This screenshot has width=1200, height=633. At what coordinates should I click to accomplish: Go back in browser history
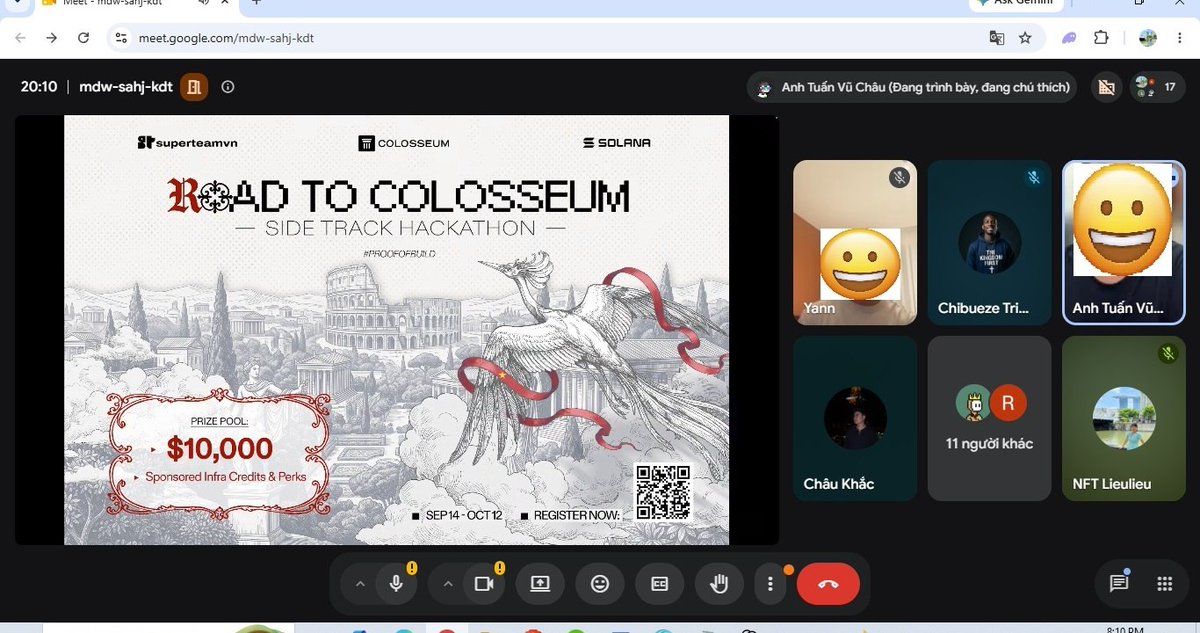click(x=20, y=38)
